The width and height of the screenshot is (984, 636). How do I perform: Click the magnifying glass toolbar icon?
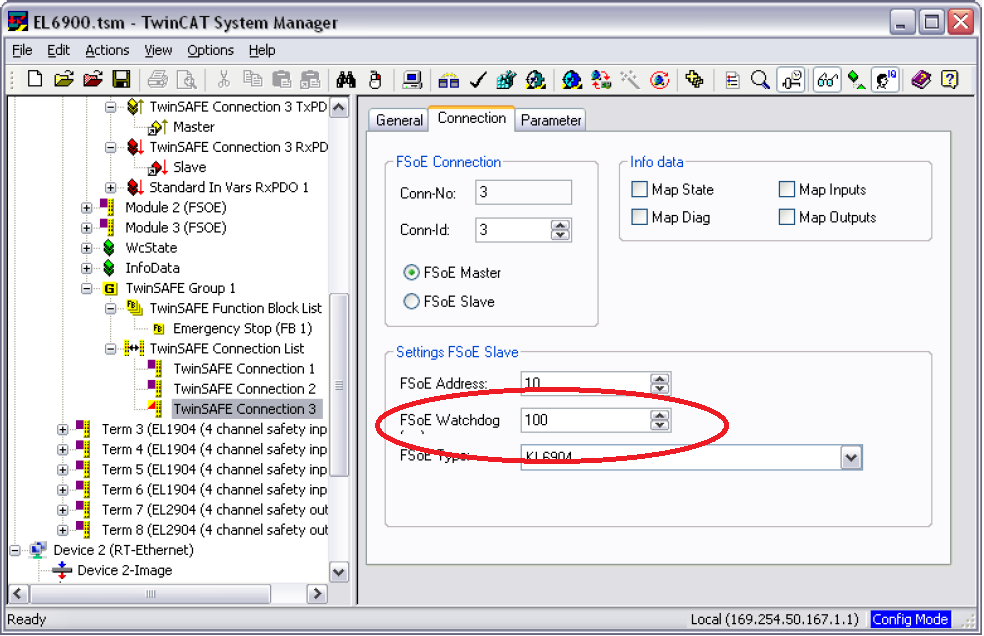pyautogui.click(x=760, y=80)
